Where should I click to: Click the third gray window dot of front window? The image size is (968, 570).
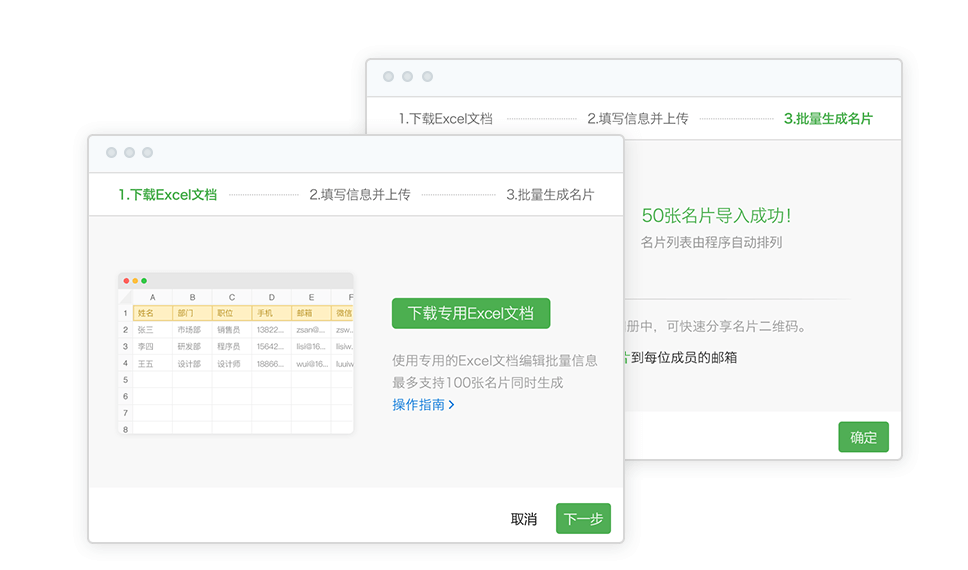pyautogui.click(x=148, y=153)
